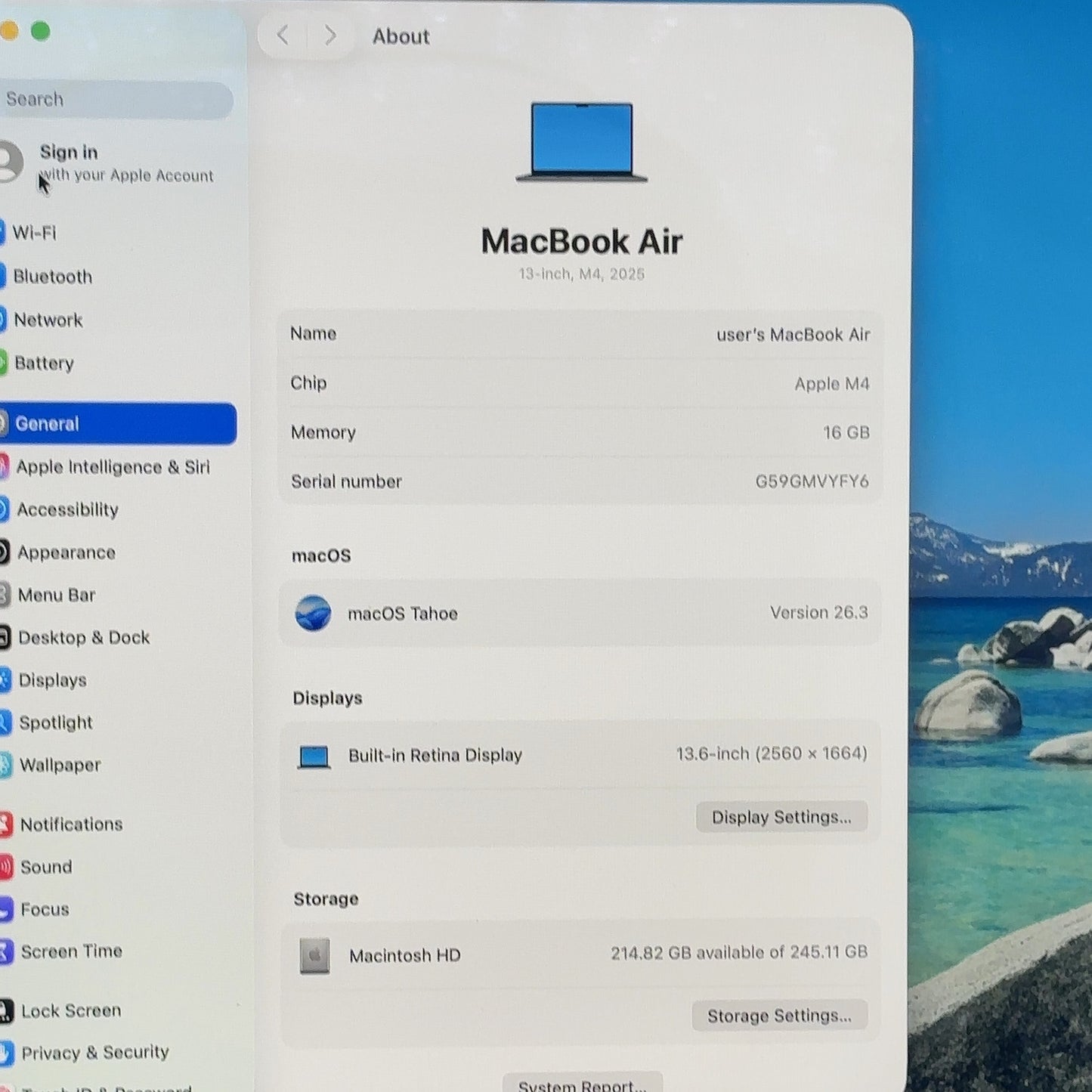Open Wi-Fi settings in the sidebar
The height and width of the screenshot is (1092, 1092).
pyautogui.click(x=34, y=233)
